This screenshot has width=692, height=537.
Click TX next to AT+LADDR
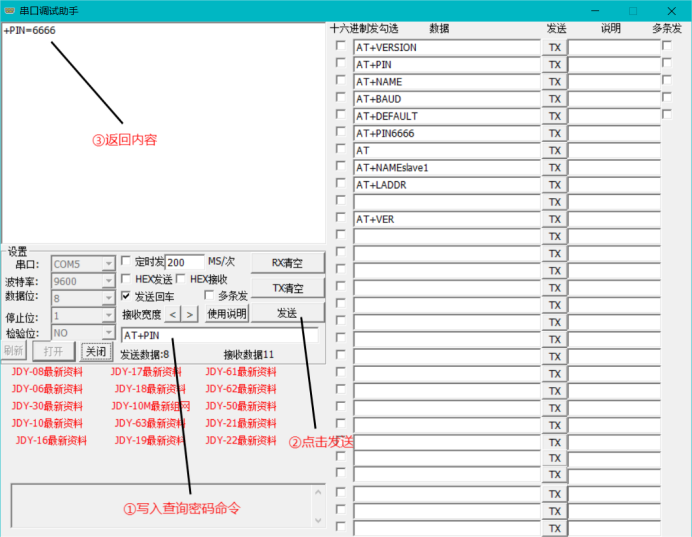coord(554,185)
